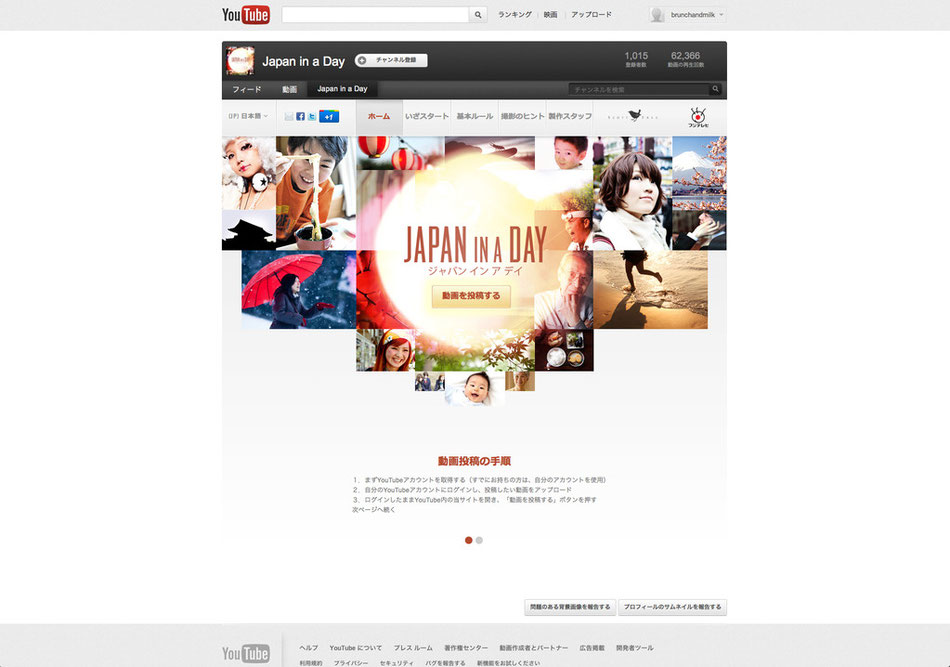950x667 pixels.
Task: Share the channel on Twitter
Action: click(311, 116)
